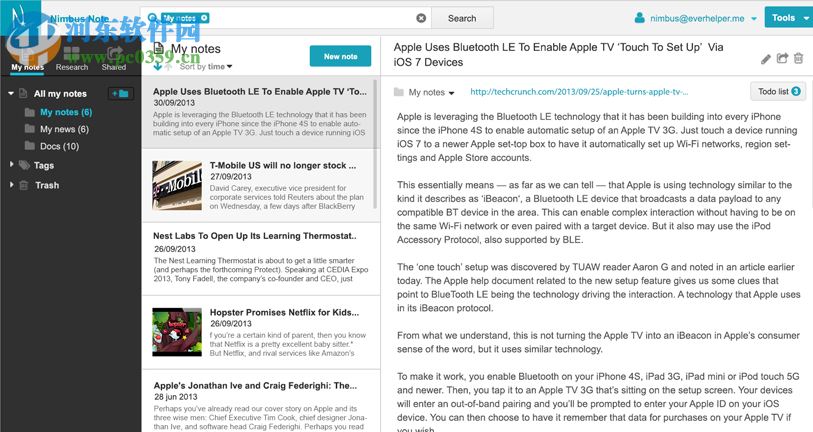The image size is (813, 432).
Task: Click the My news folder icon
Action: (30, 129)
